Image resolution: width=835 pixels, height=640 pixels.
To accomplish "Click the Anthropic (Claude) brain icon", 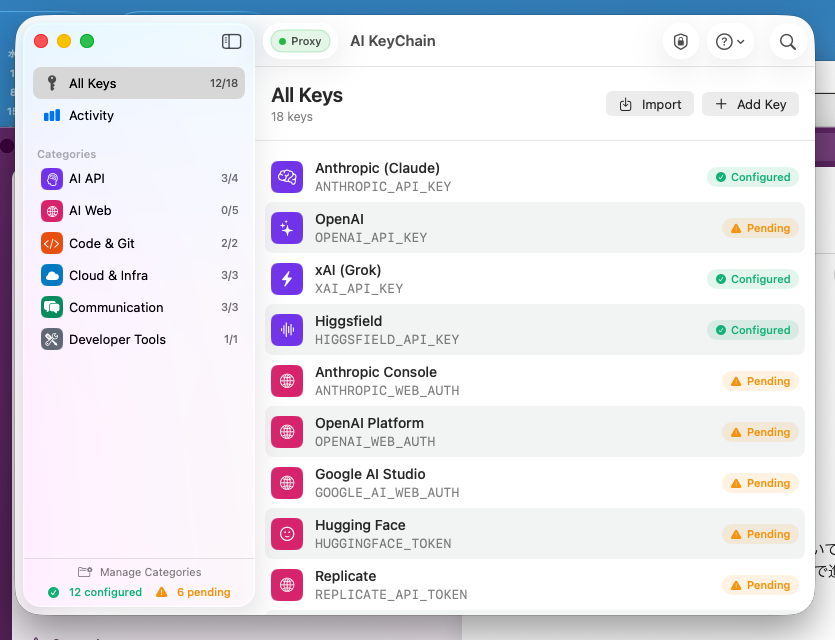I will (x=287, y=177).
